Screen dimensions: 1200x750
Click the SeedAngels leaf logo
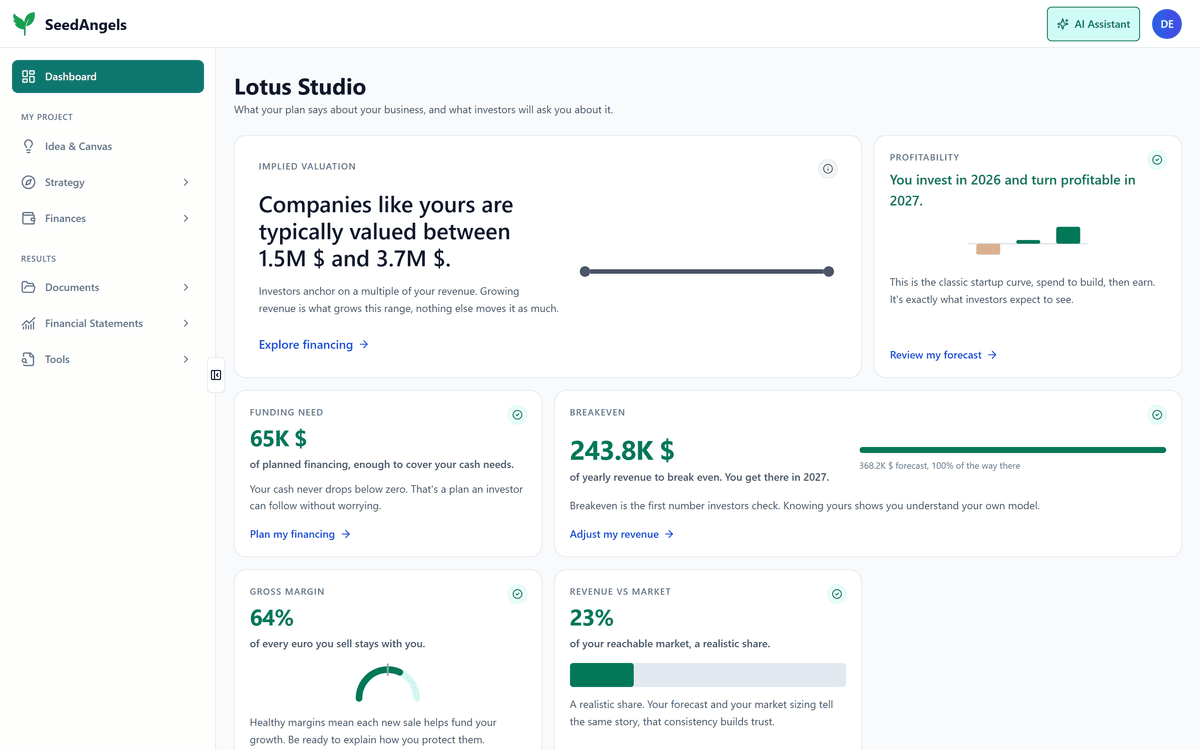click(25, 24)
